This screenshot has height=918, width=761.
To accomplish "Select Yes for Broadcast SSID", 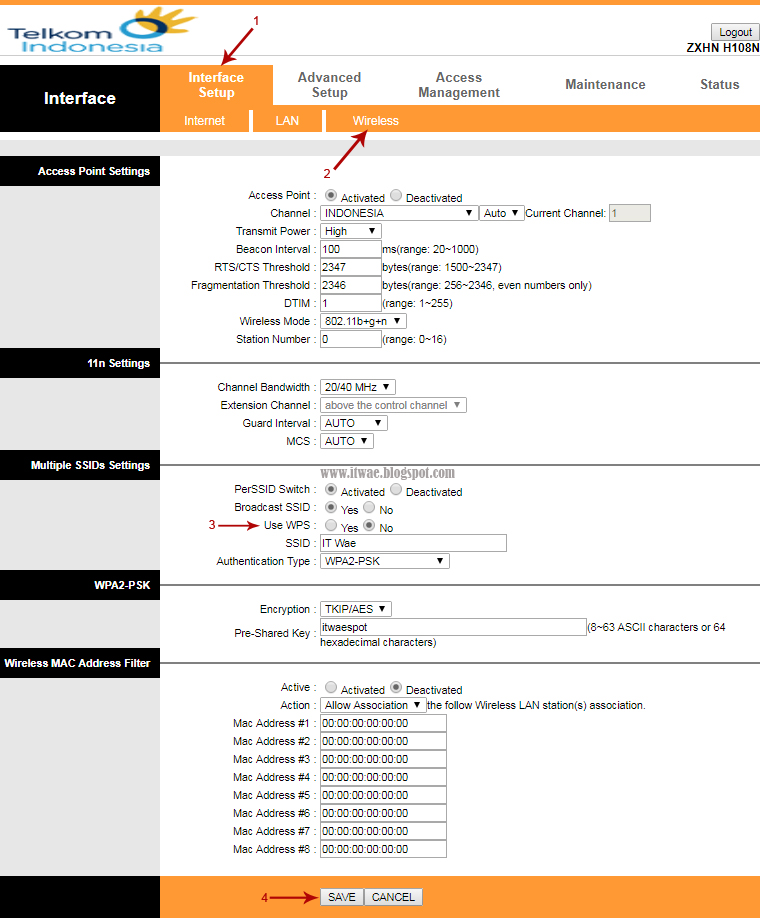I will (331, 507).
